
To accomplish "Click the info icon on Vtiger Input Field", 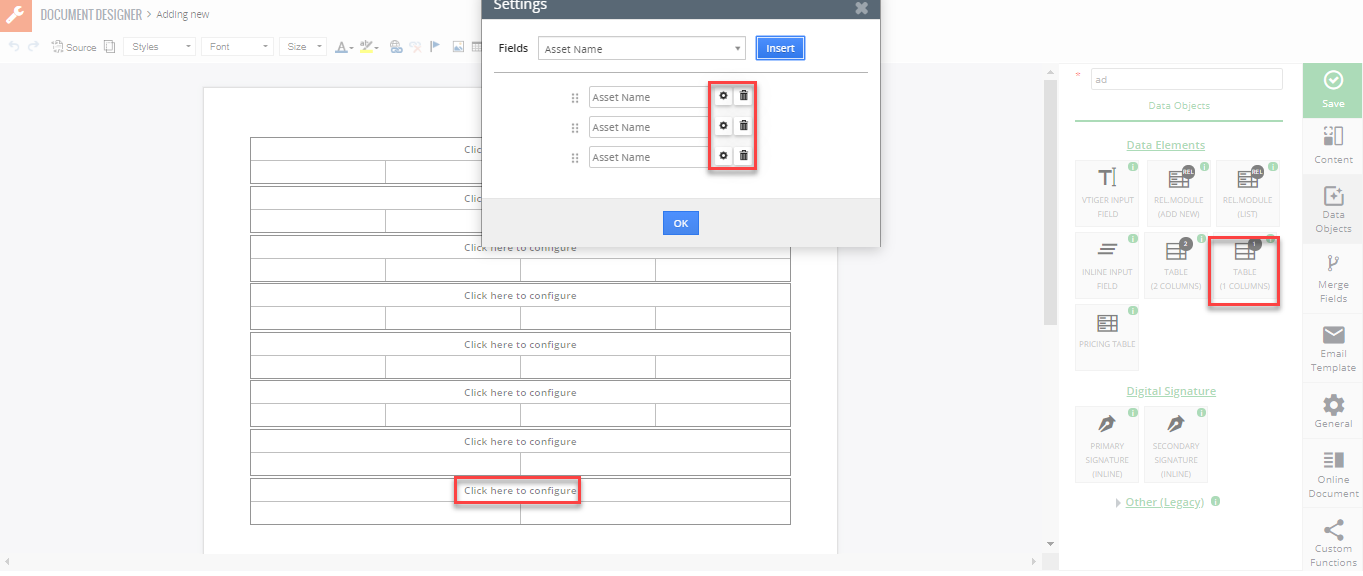I will (x=1133, y=167).
